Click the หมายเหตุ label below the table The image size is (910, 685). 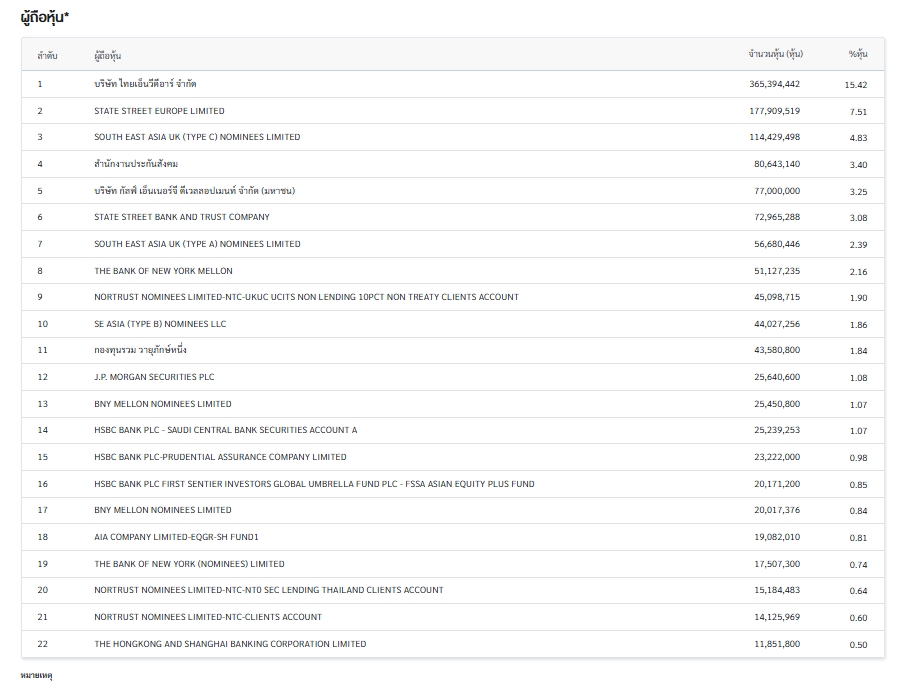pos(36,676)
